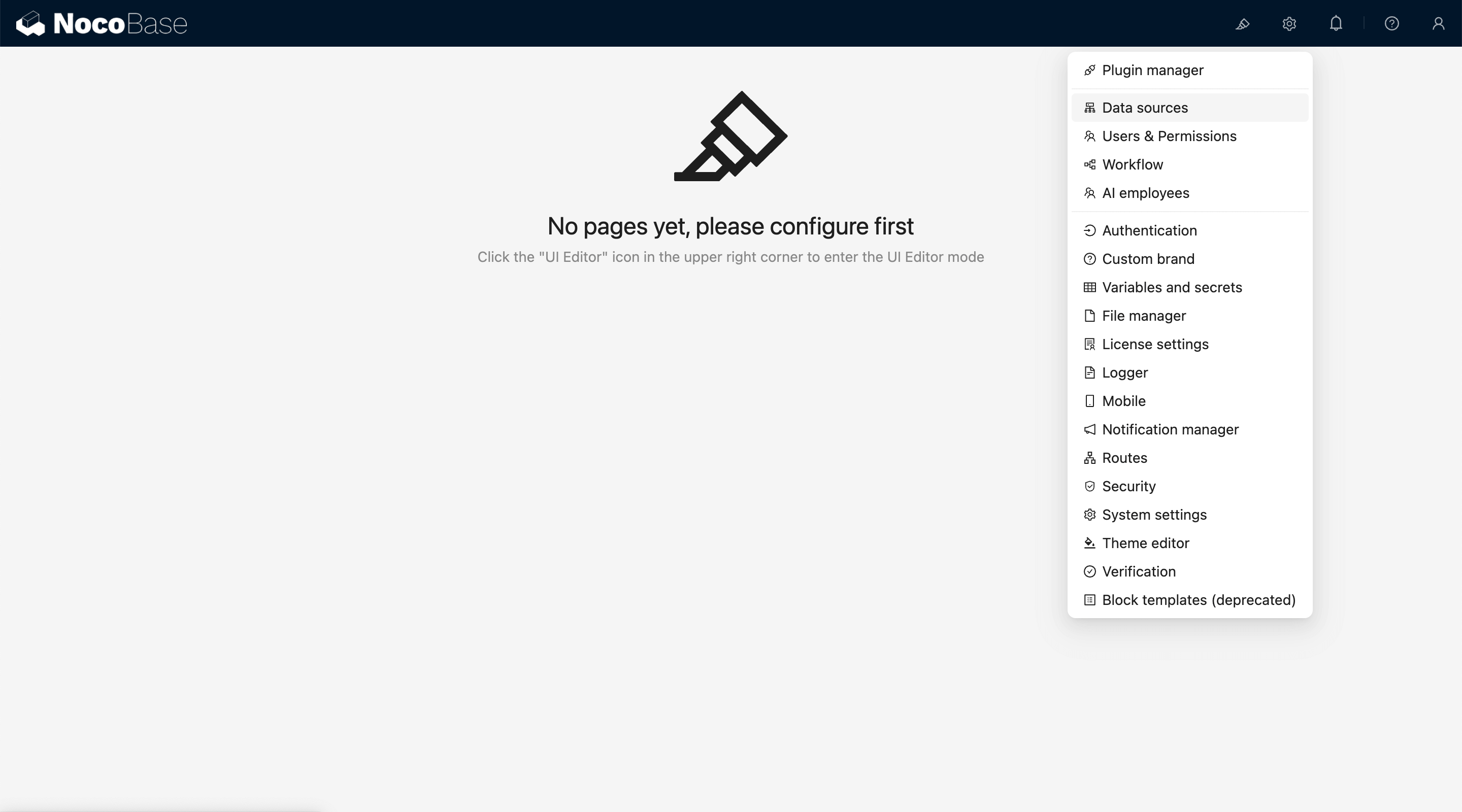Image resolution: width=1462 pixels, height=812 pixels.
Task: Select Custom brand option
Action: pyautogui.click(x=1148, y=259)
